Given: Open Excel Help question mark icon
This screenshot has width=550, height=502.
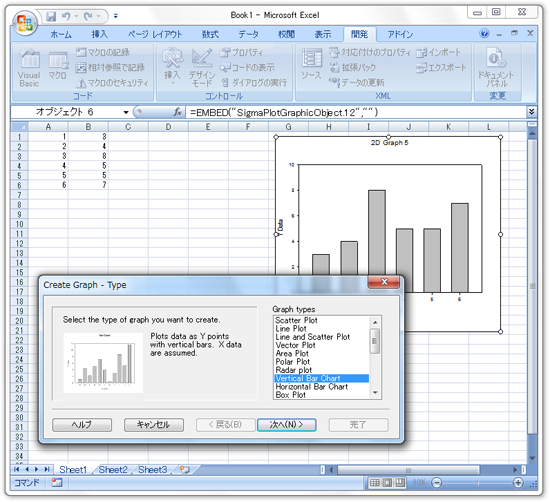Looking at the screenshot, I should [484, 34].
